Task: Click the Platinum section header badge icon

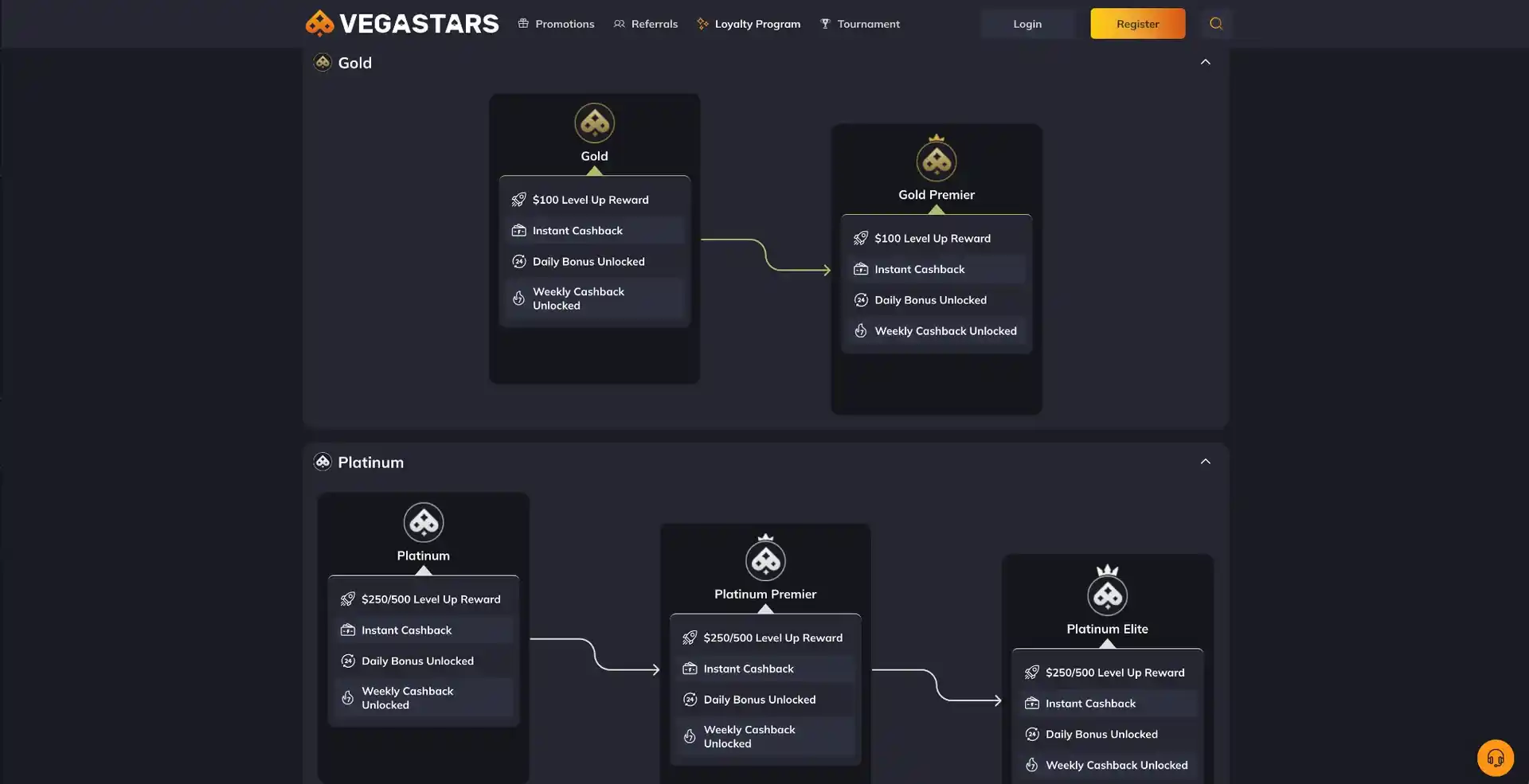Action: point(323,462)
